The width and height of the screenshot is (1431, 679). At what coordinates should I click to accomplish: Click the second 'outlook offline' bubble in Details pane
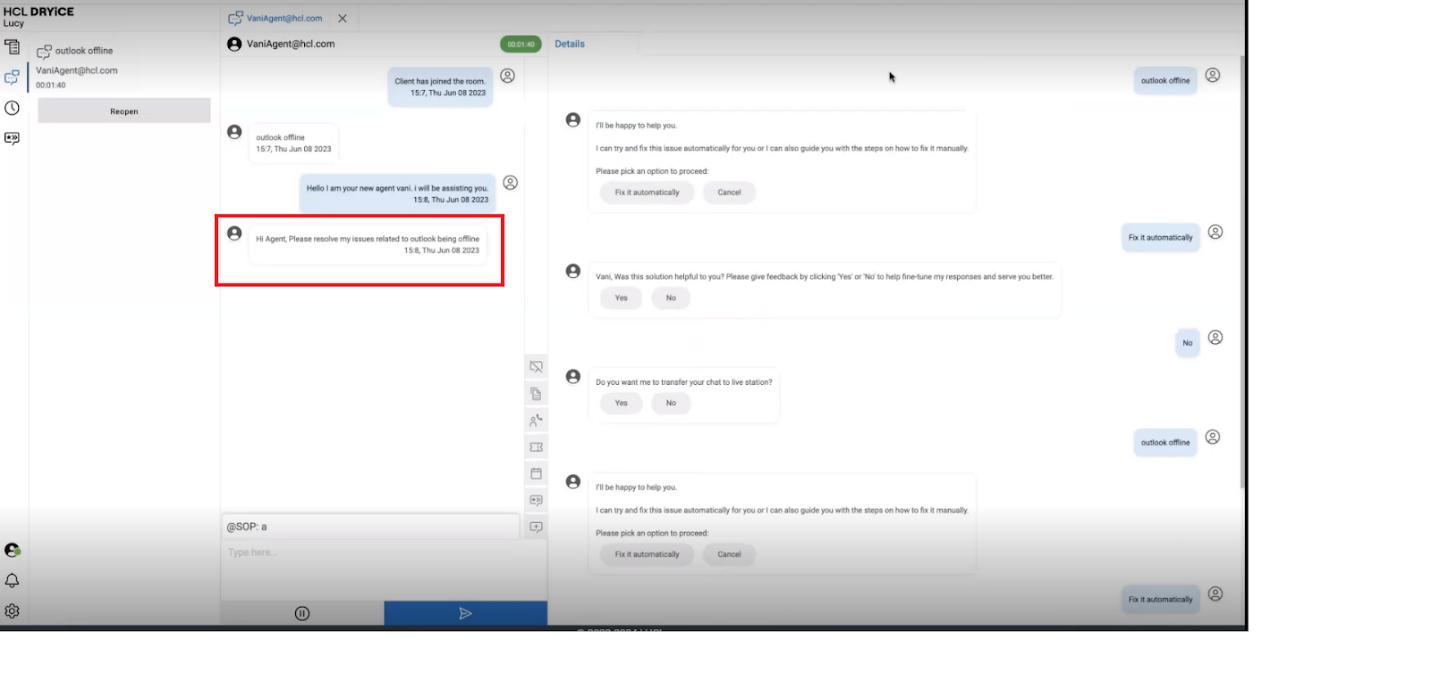[1165, 443]
